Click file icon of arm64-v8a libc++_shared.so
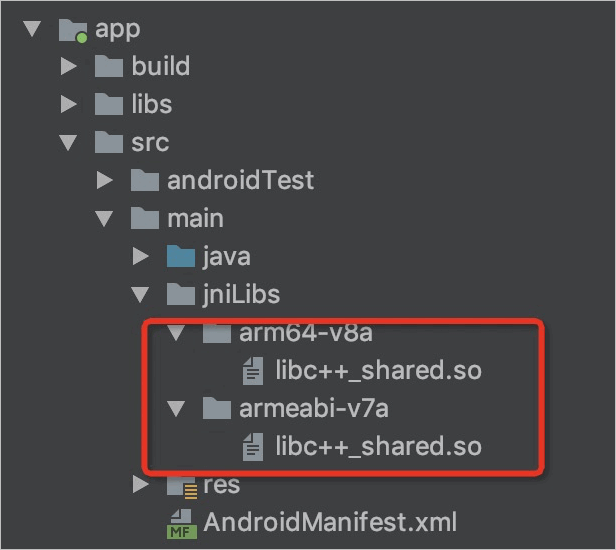 tap(253, 371)
